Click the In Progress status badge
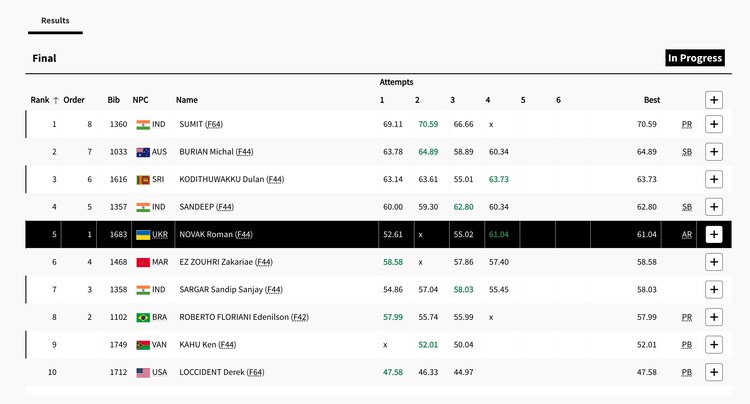 (x=694, y=58)
